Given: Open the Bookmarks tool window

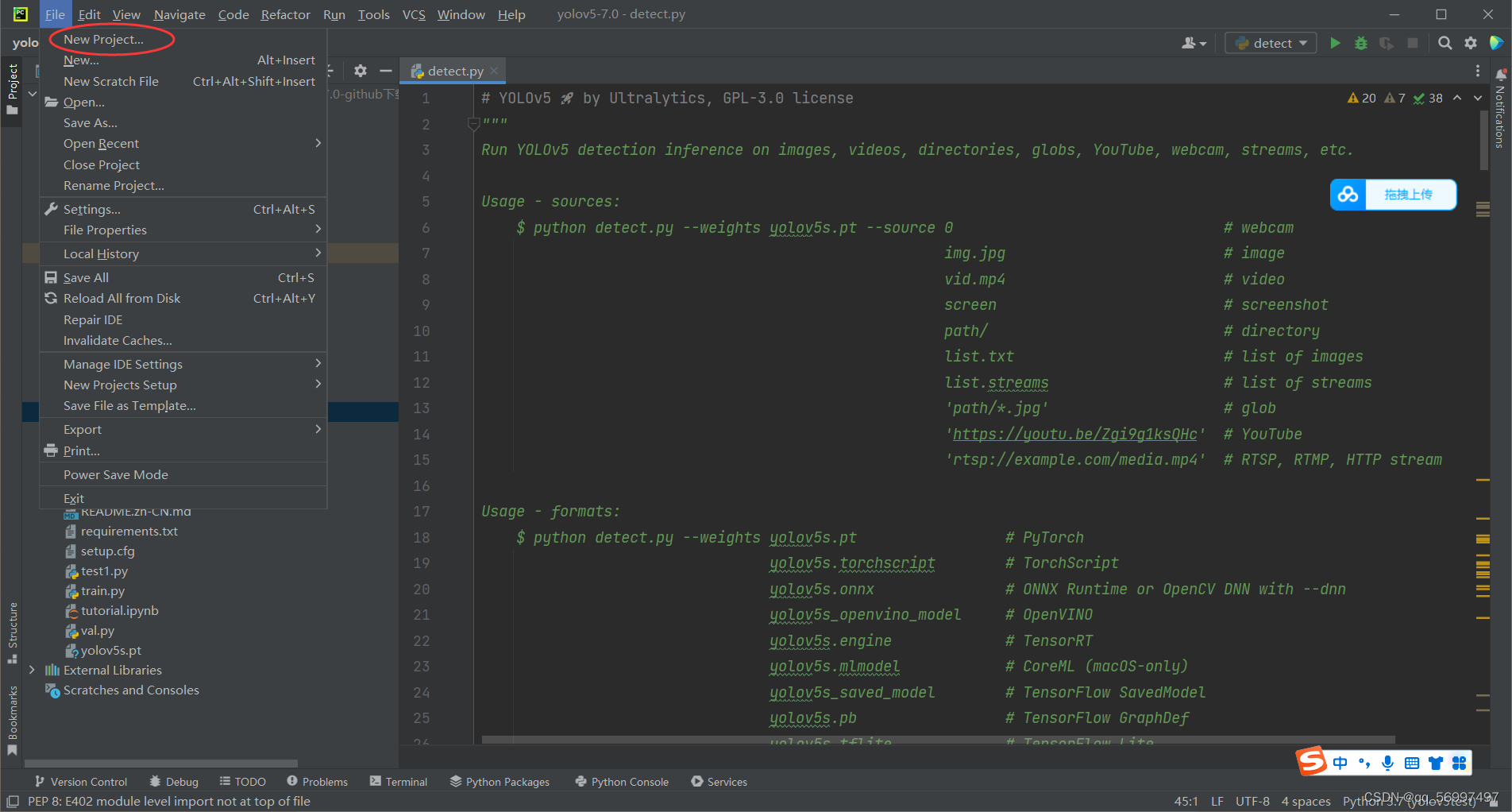Looking at the screenshot, I should (12, 721).
